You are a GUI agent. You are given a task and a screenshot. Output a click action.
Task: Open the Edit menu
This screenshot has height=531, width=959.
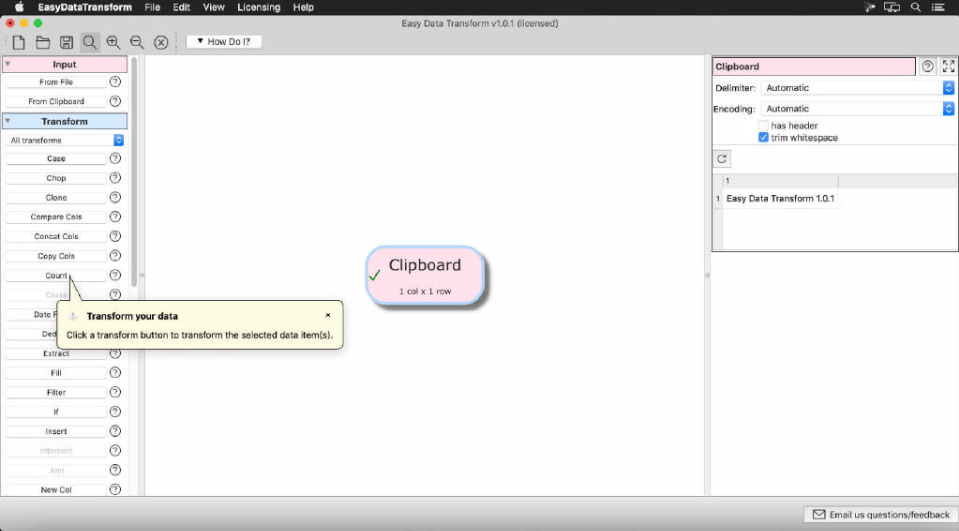pos(181,7)
